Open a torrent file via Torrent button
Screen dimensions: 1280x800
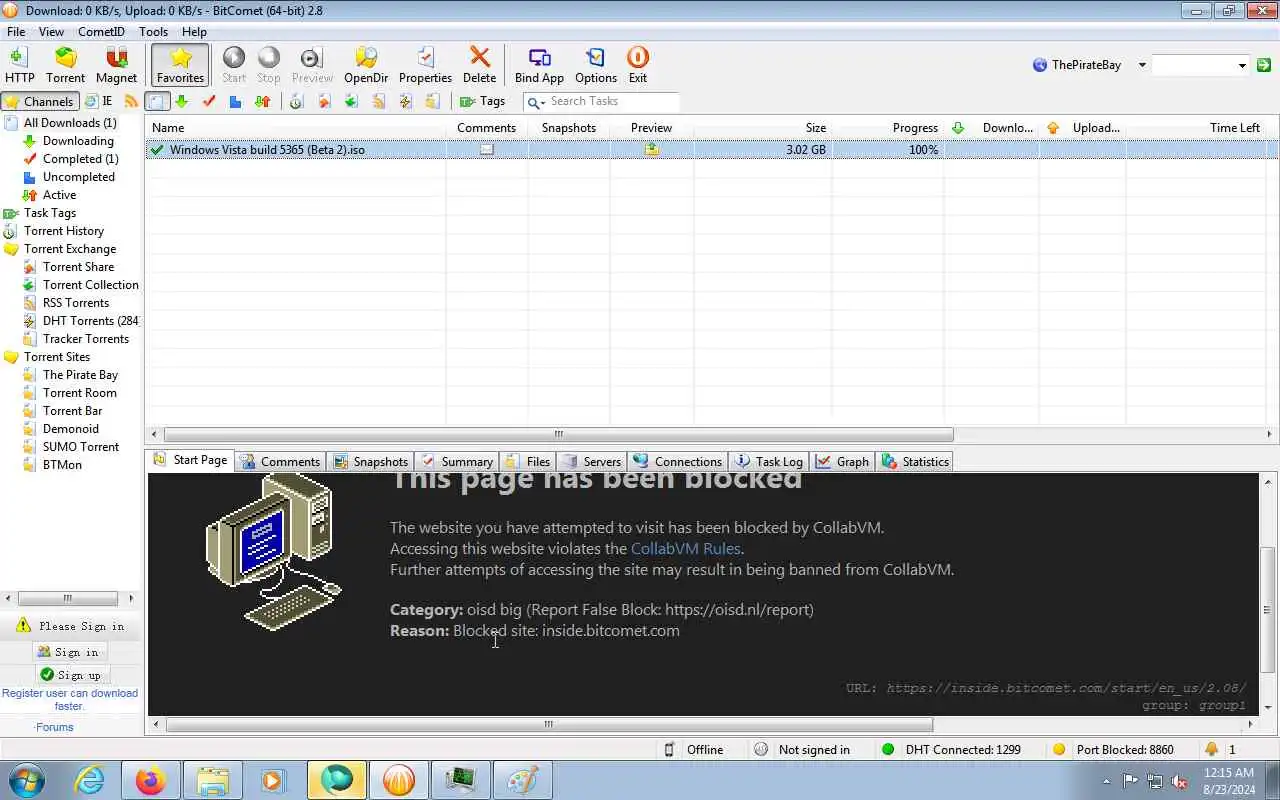tap(65, 65)
